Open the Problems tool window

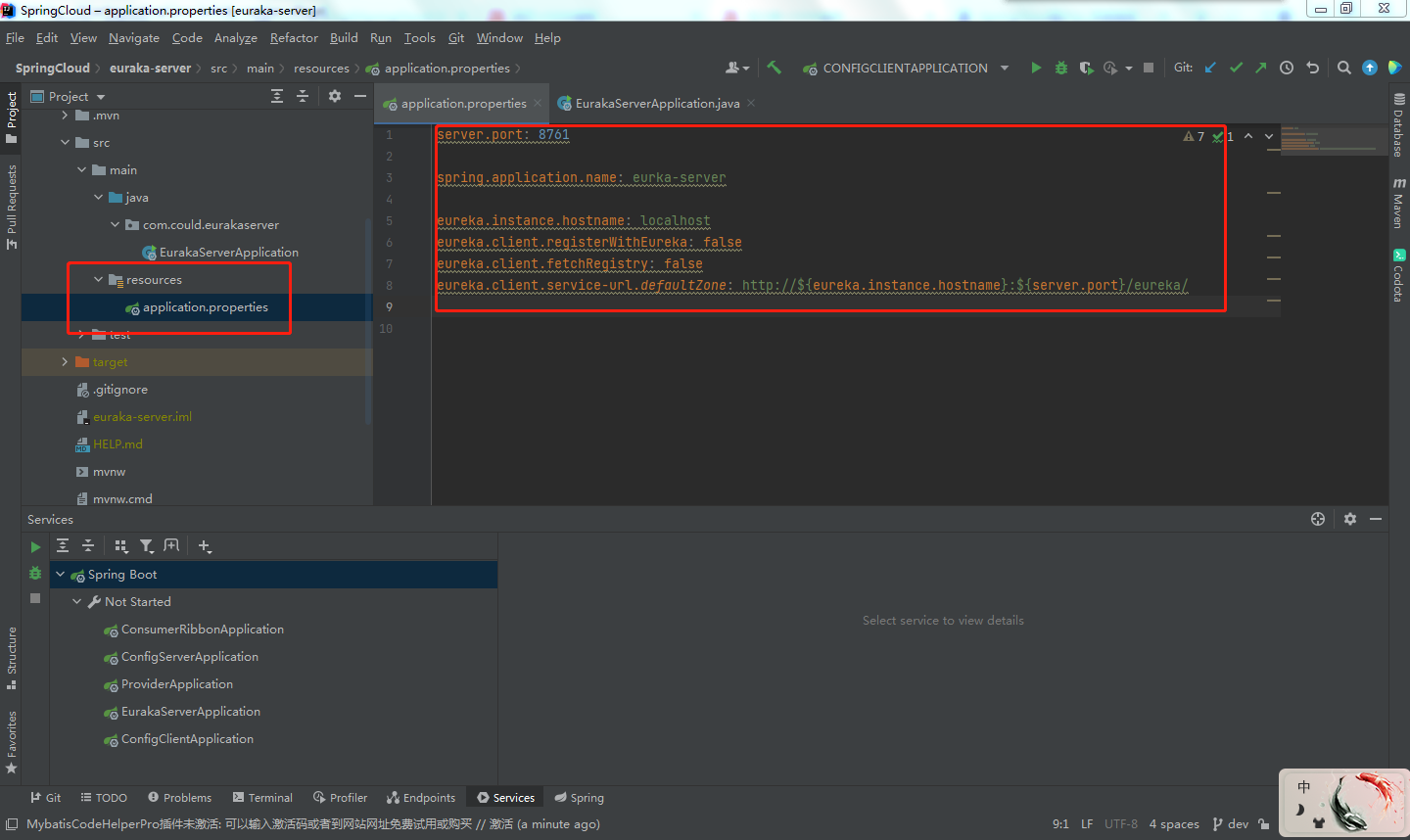tap(179, 798)
